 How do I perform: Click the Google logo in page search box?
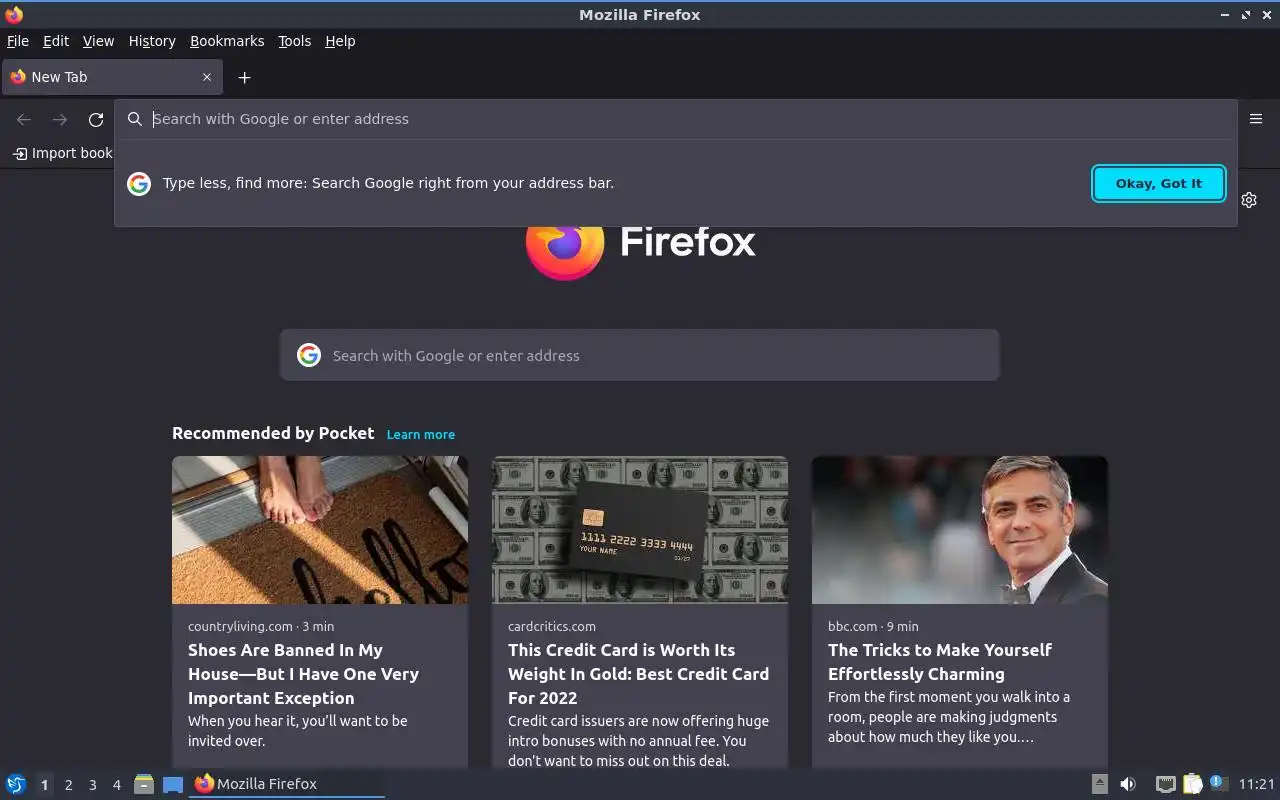point(309,355)
